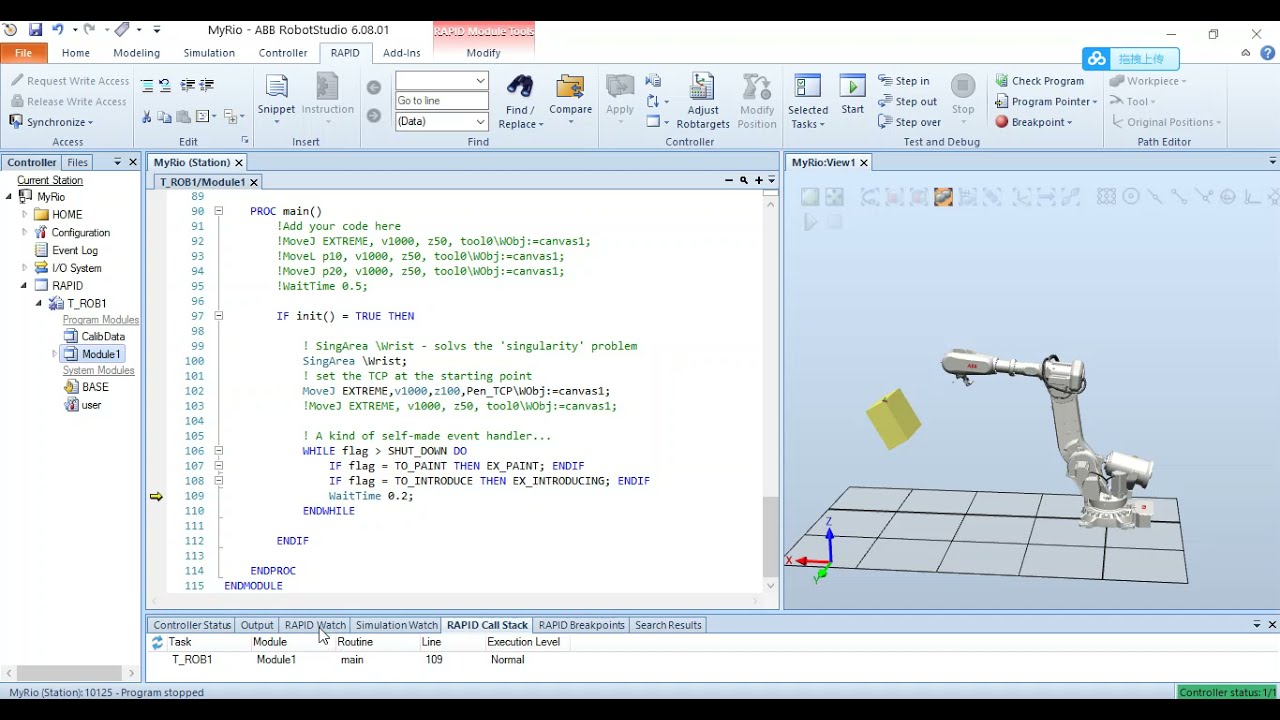
Task: Click Controller status 1/1 indicator
Action: [1227, 692]
